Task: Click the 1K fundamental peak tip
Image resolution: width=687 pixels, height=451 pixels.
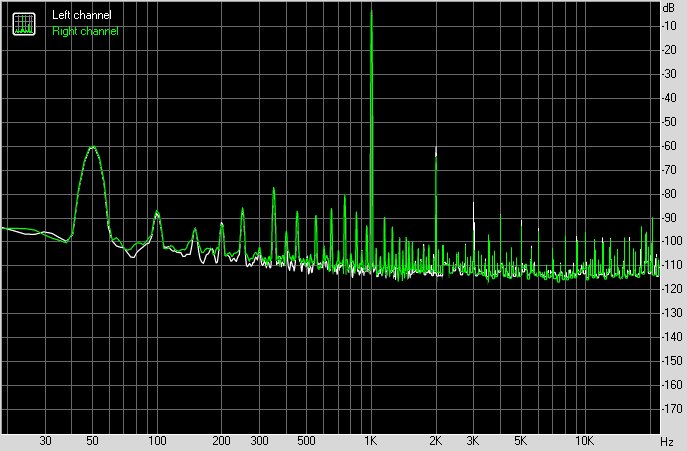Action: click(x=372, y=11)
